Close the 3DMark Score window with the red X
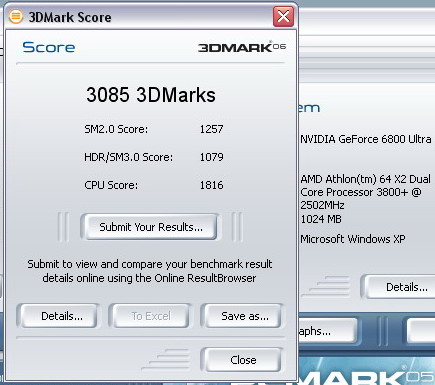The height and width of the screenshot is (385, 435). [283, 16]
